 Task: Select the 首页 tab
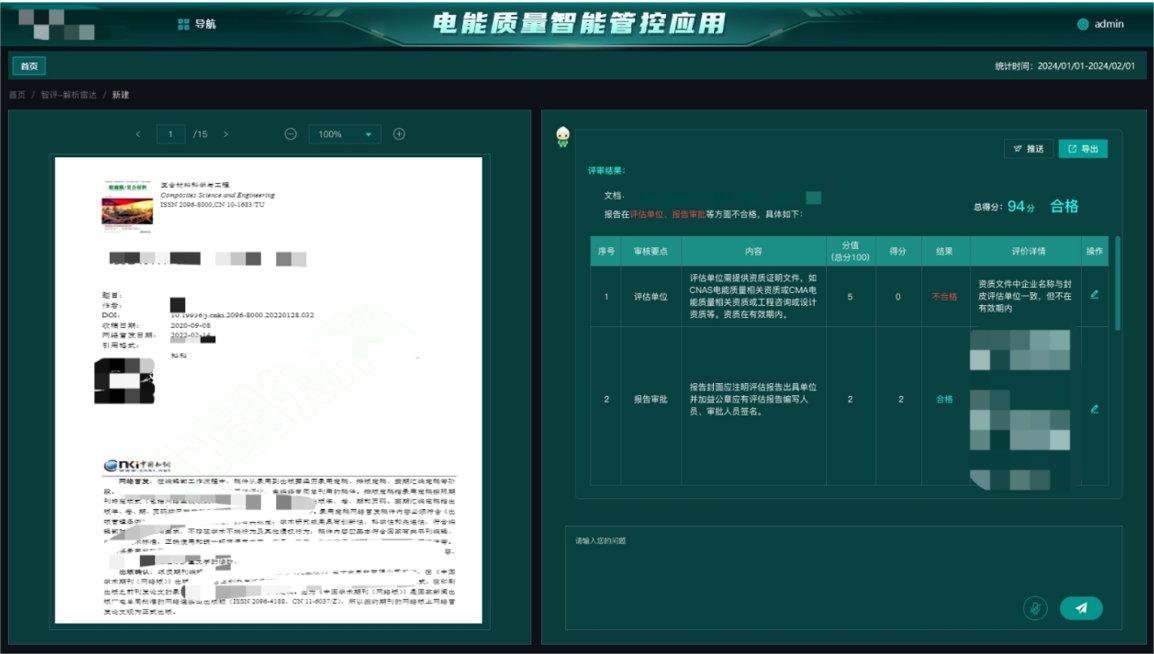pyautogui.click(x=29, y=66)
